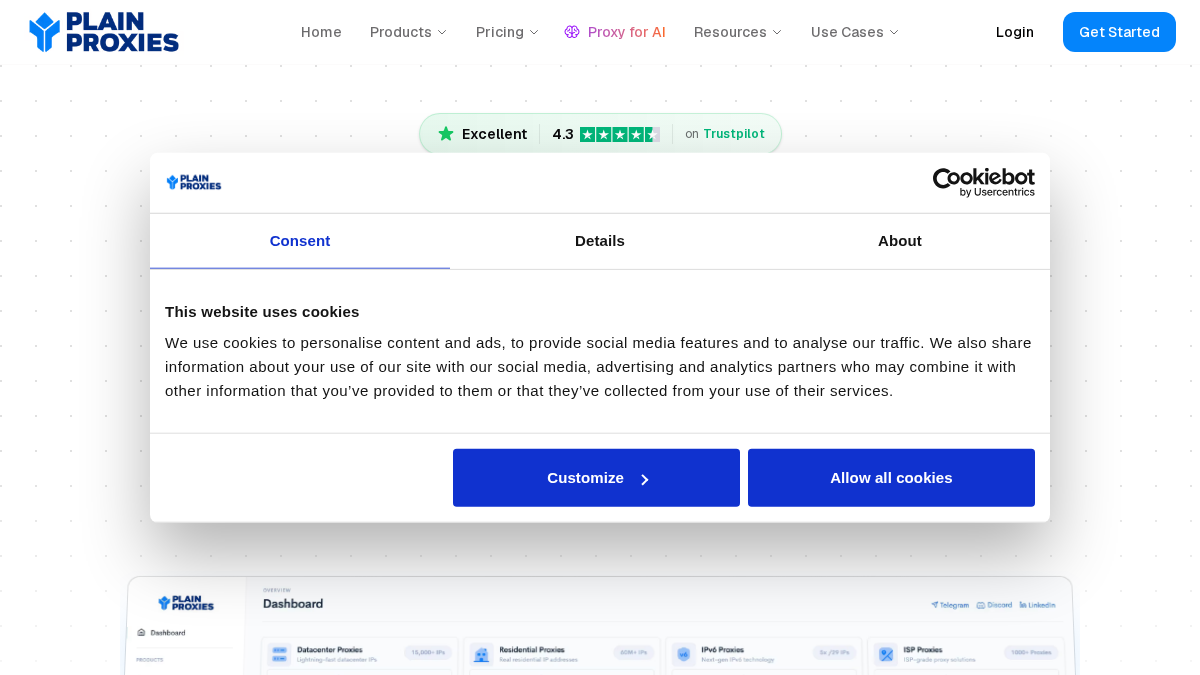Click the "Dashboard" heading in preview

tap(293, 604)
